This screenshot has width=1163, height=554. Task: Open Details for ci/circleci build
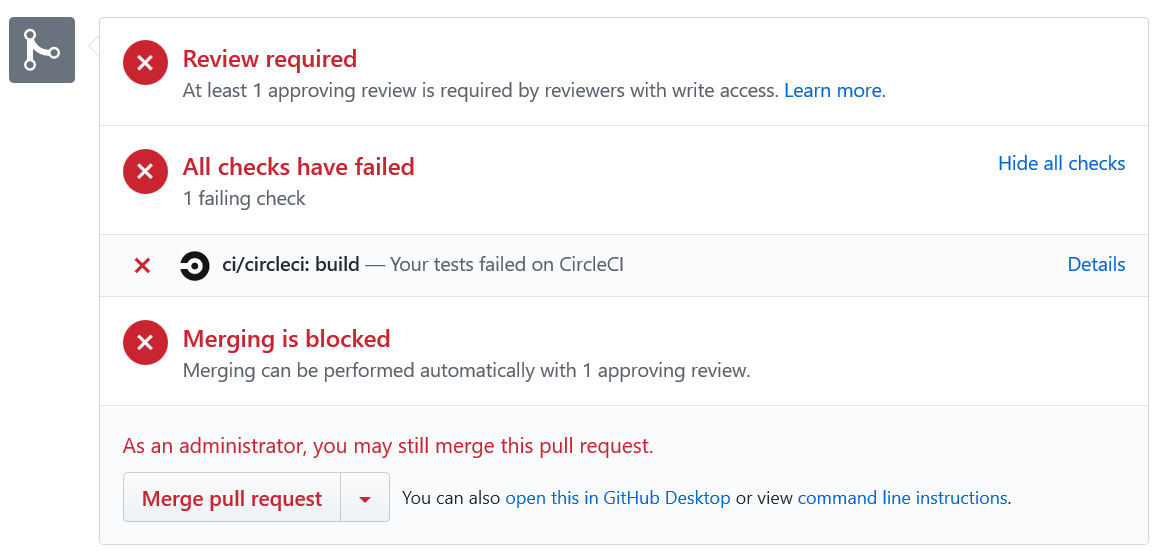tap(1096, 265)
